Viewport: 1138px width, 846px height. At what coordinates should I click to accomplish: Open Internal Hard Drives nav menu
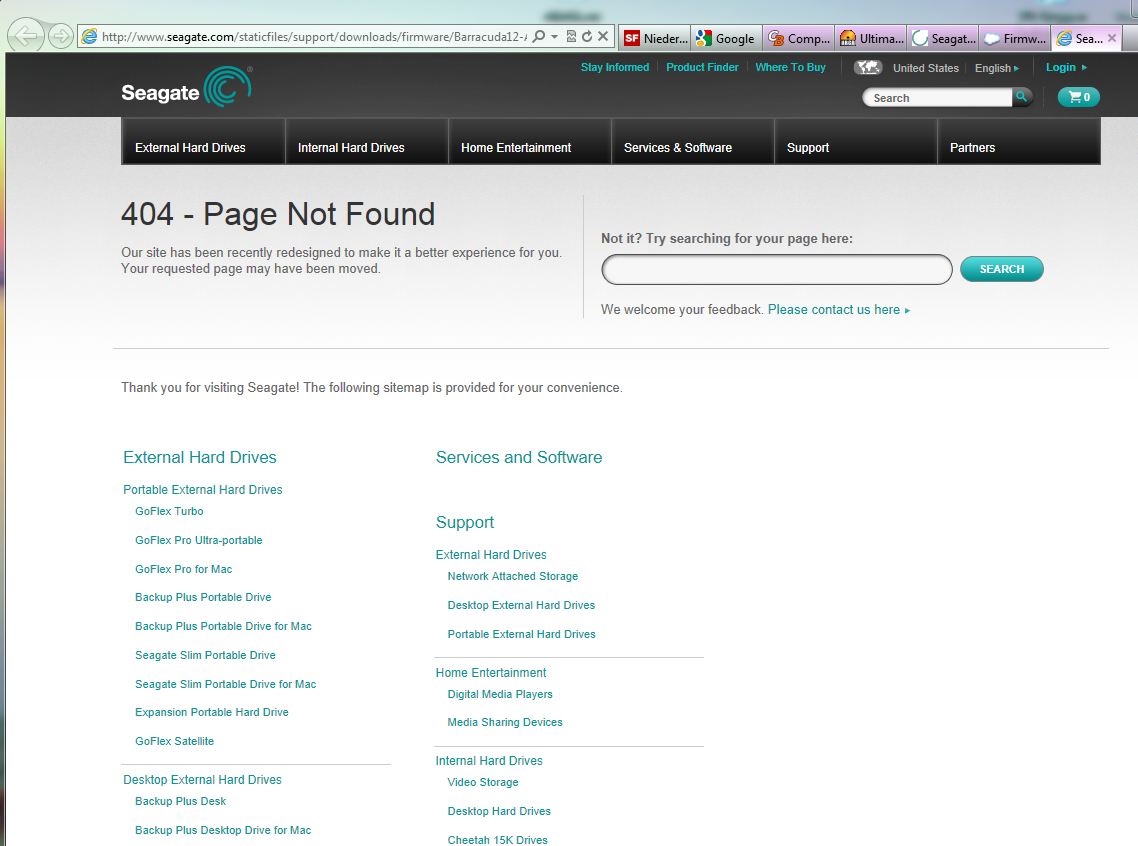pyautogui.click(x=367, y=141)
